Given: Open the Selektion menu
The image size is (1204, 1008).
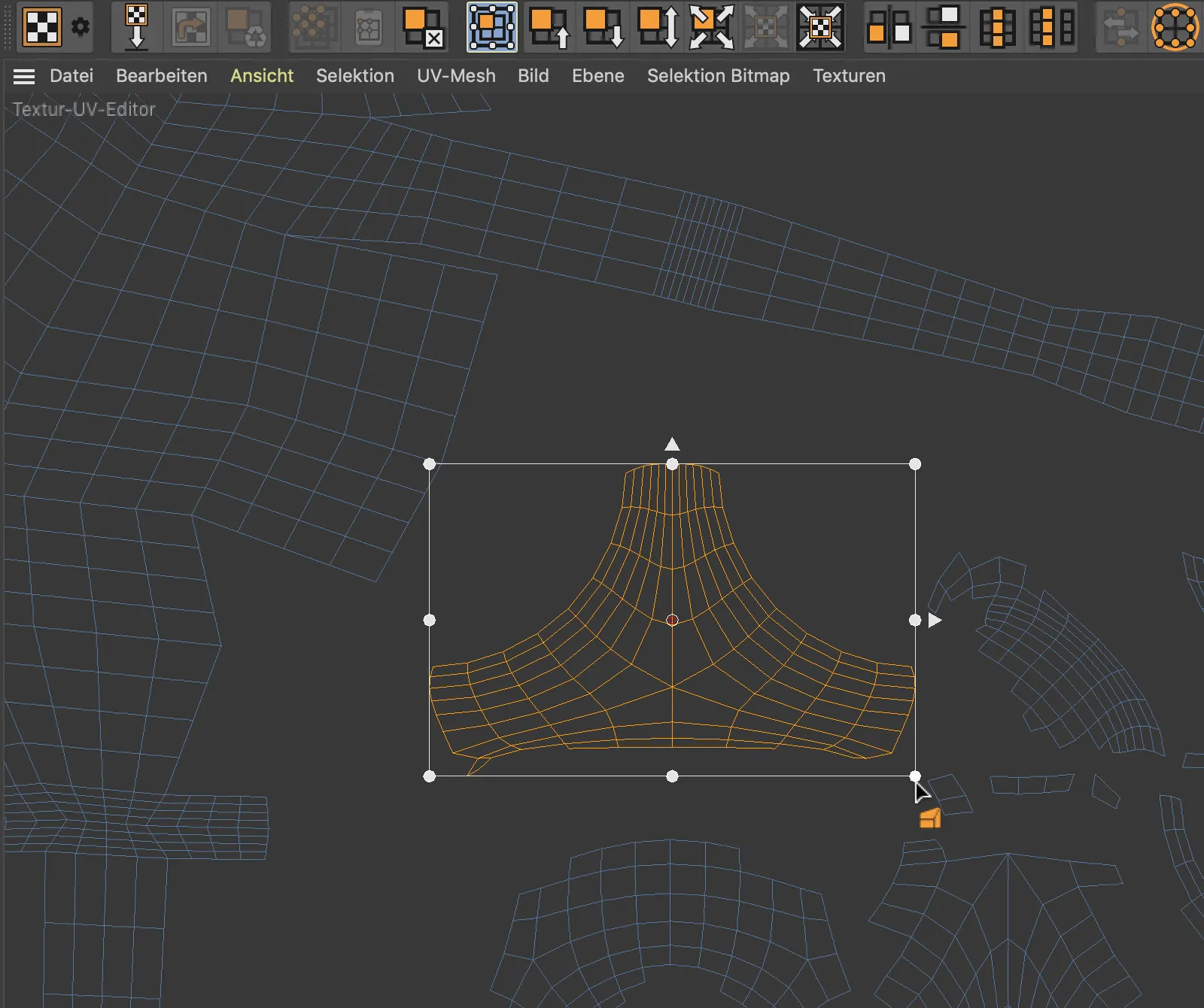Looking at the screenshot, I should pyautogui.click(x=355, y=76).
